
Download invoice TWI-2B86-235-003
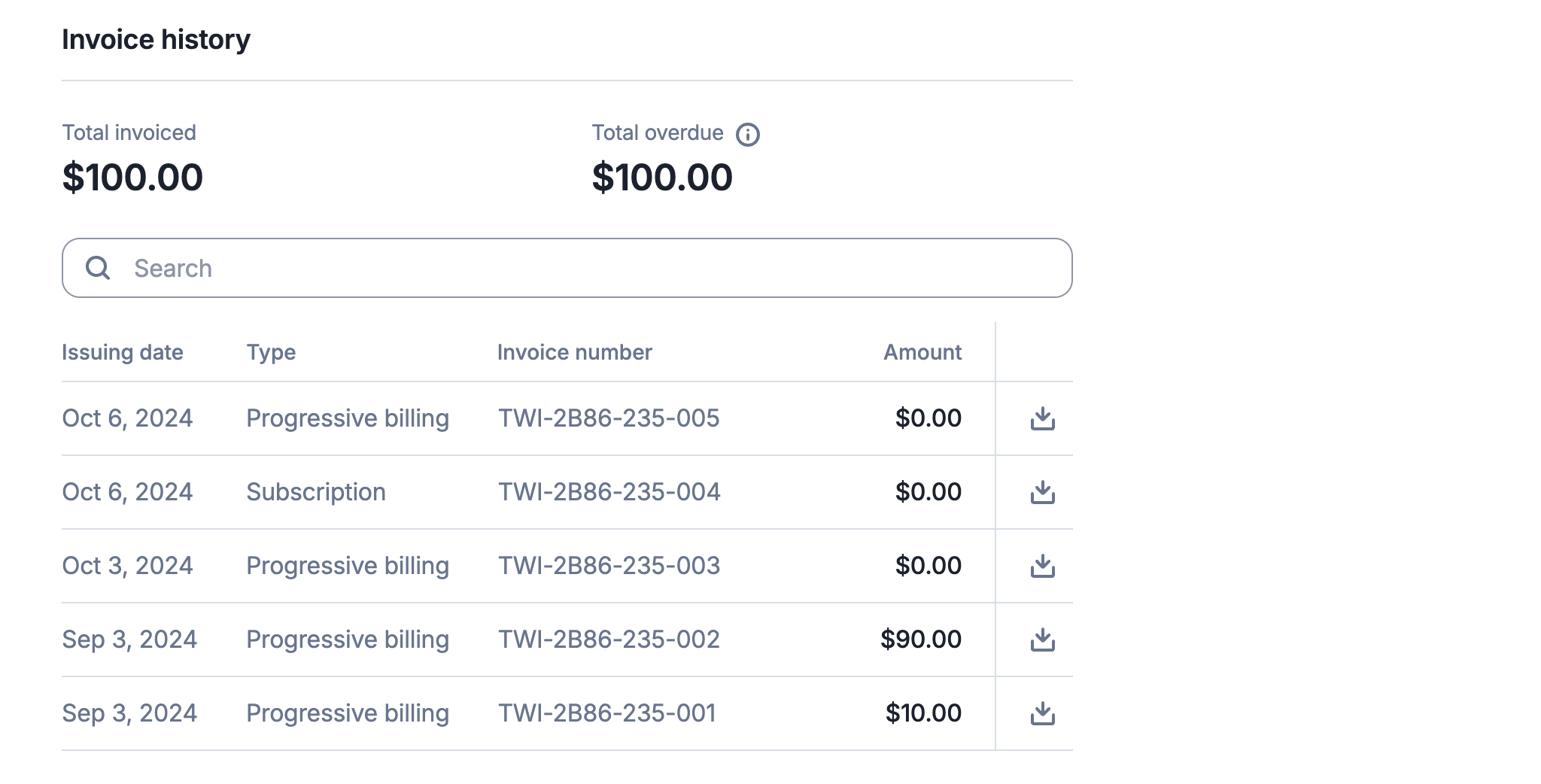click(x=1042, y=566)
